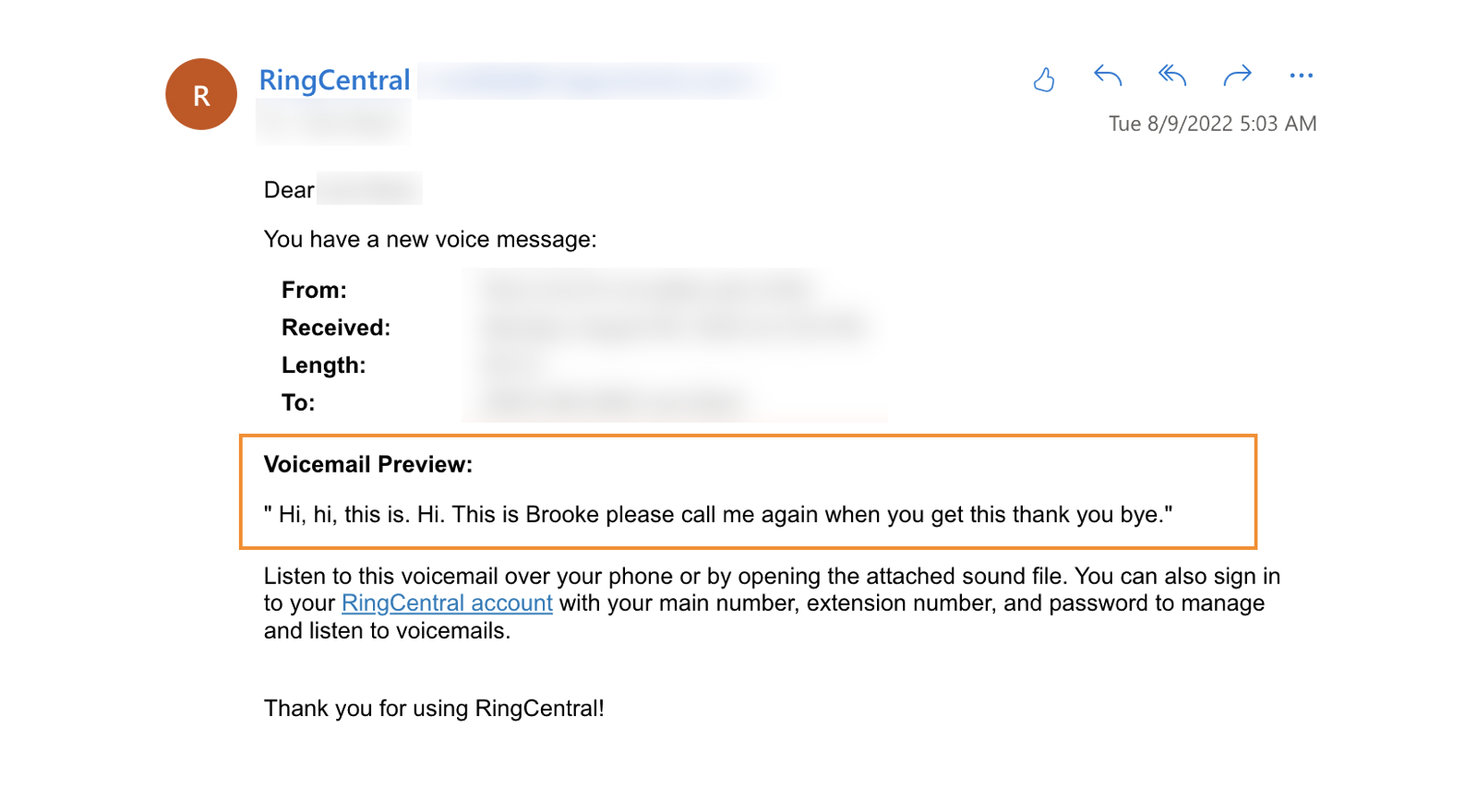Open the RingCentral account link

coord(447,603)
